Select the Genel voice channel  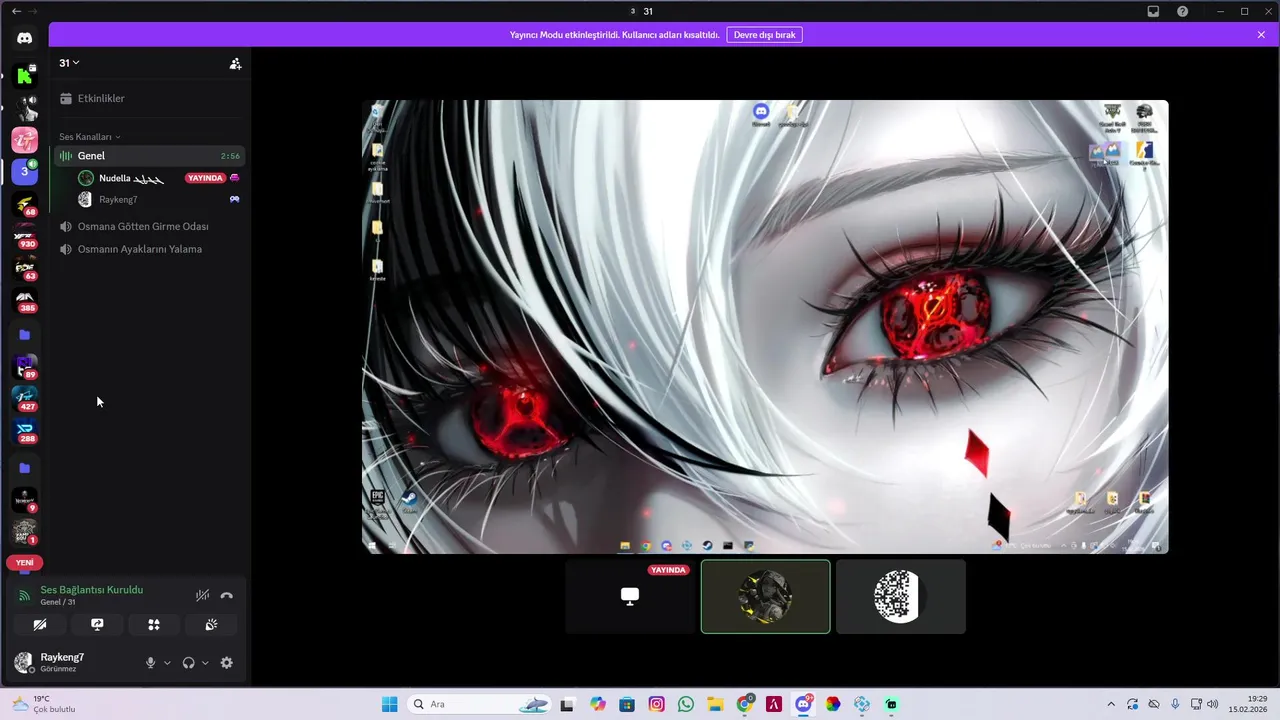coord(148,155)
